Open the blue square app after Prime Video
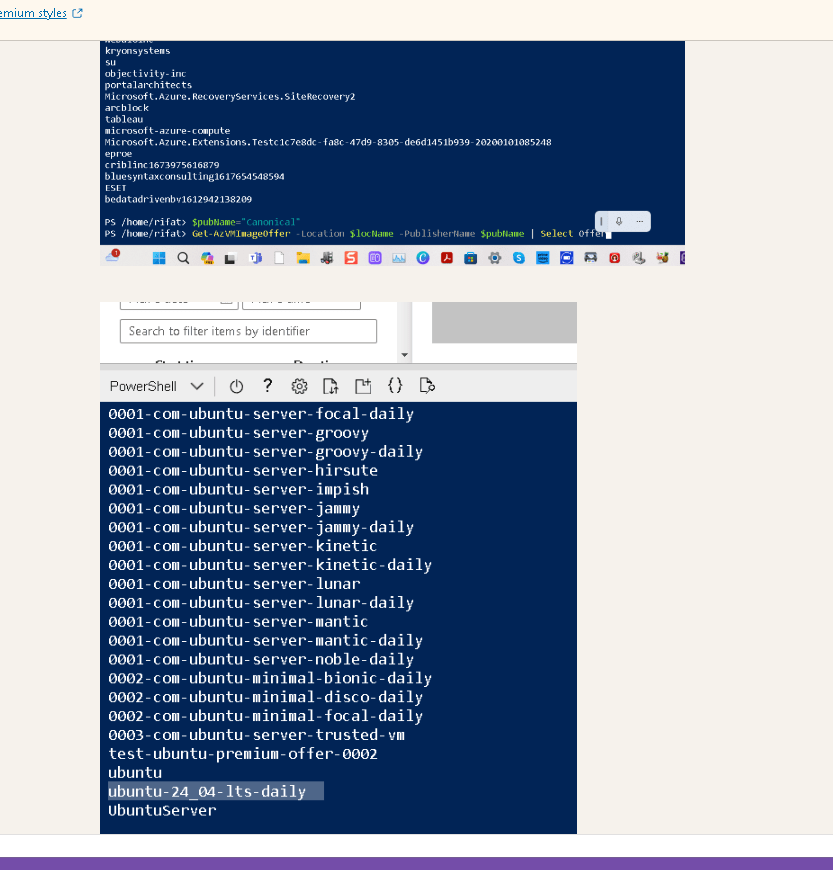 click(567, 258)
